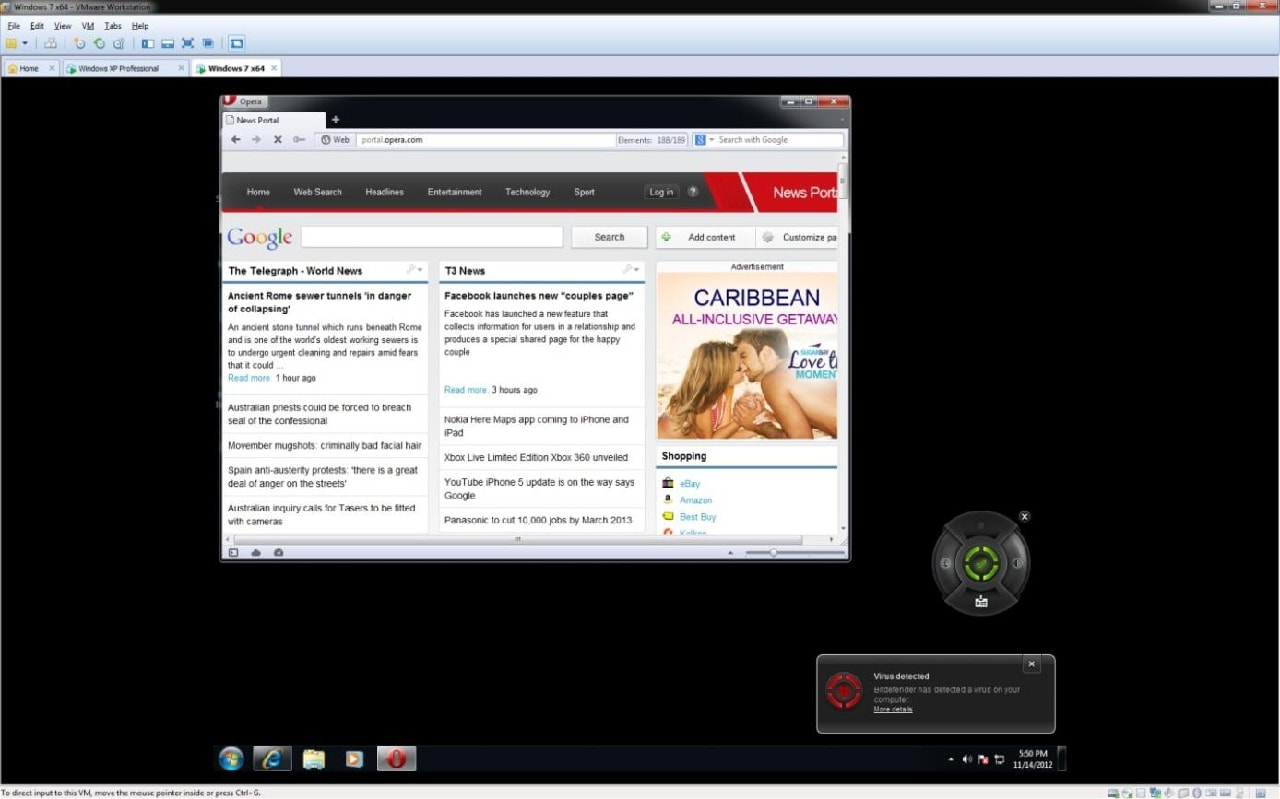Adjust the Opera zoom slider

click(x=773, y=553)
